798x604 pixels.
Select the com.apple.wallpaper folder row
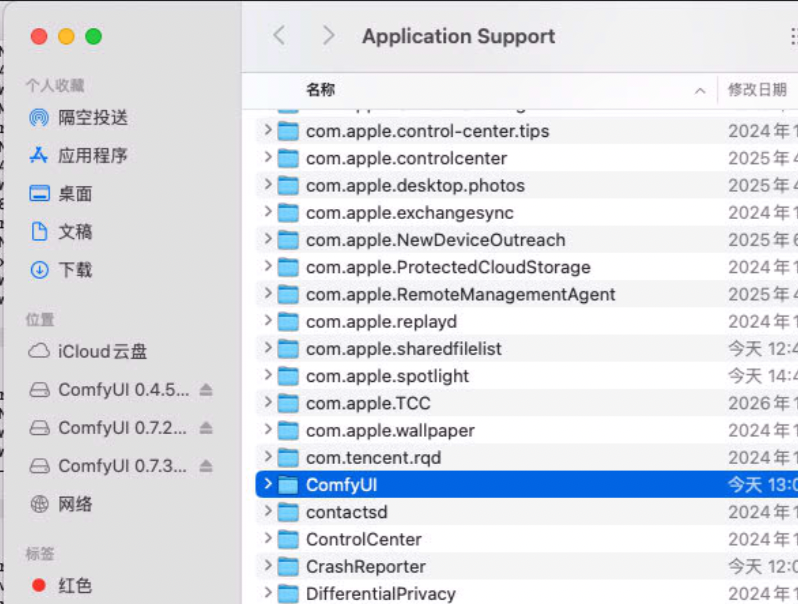click(x=390, y=430)
